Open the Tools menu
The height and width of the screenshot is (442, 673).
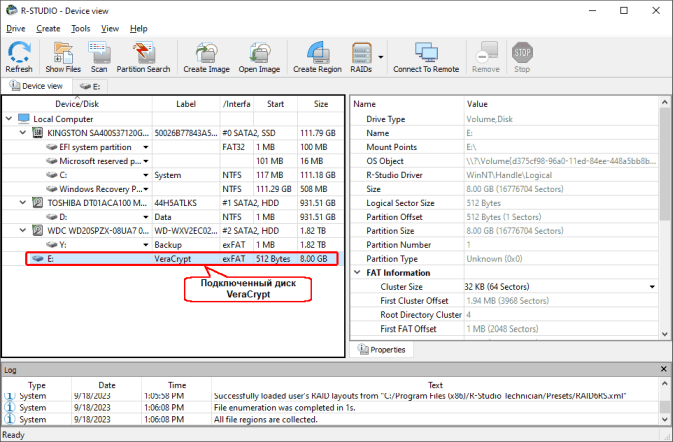81,29
